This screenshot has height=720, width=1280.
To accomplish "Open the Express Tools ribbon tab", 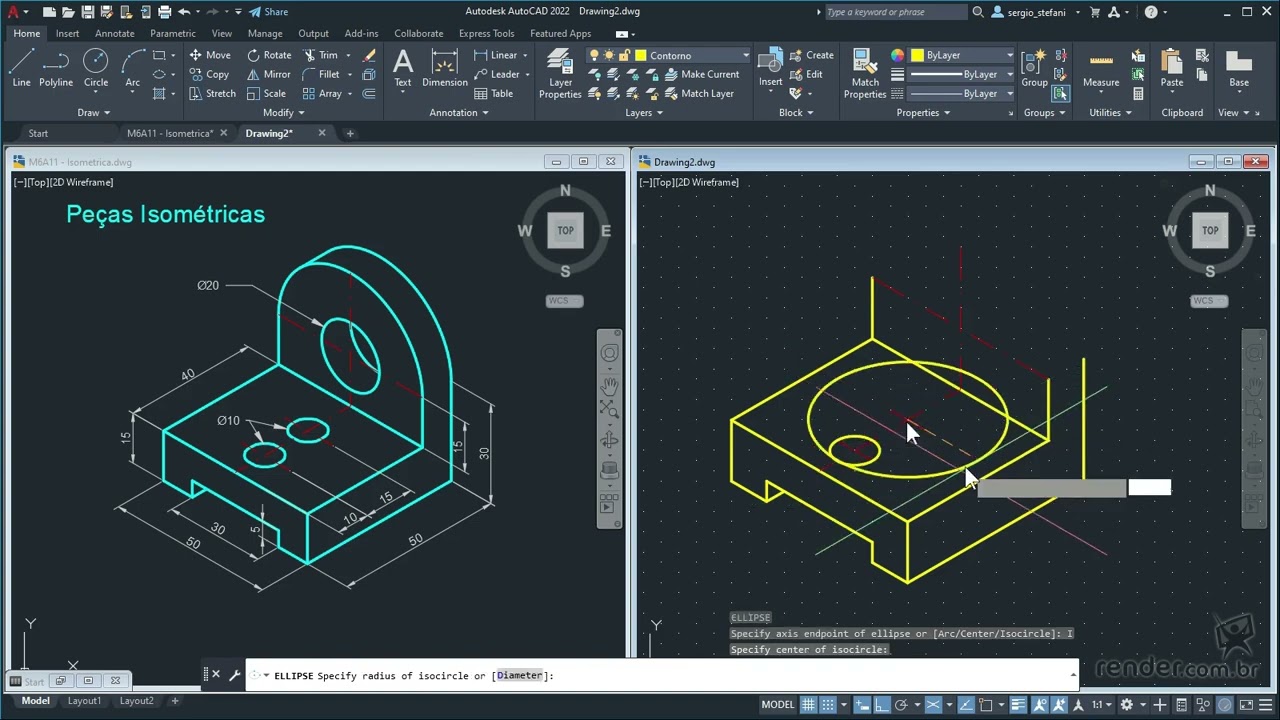I will point(486,33).
